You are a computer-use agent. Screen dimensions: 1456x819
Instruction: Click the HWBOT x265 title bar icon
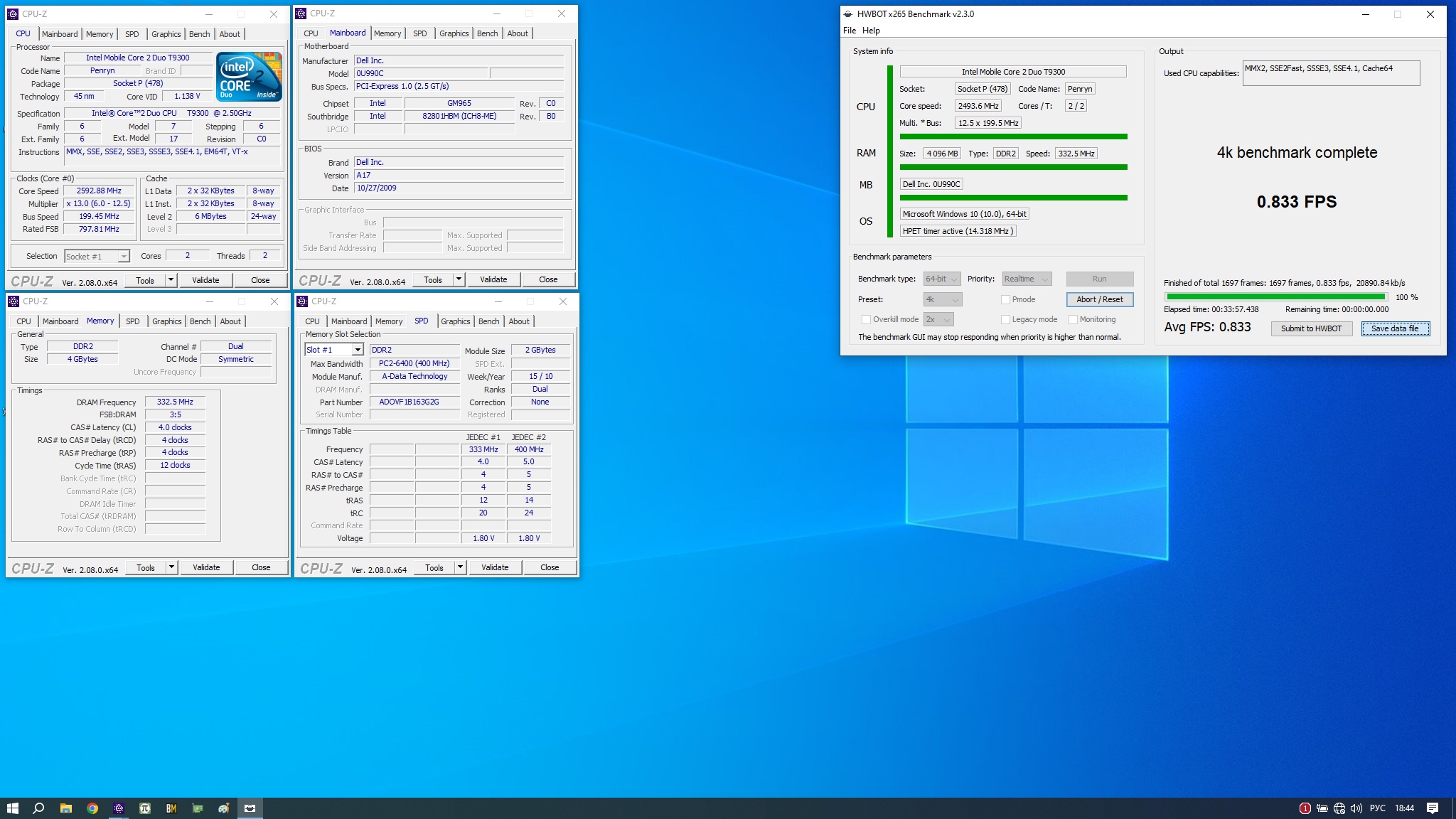click(847, 14)
